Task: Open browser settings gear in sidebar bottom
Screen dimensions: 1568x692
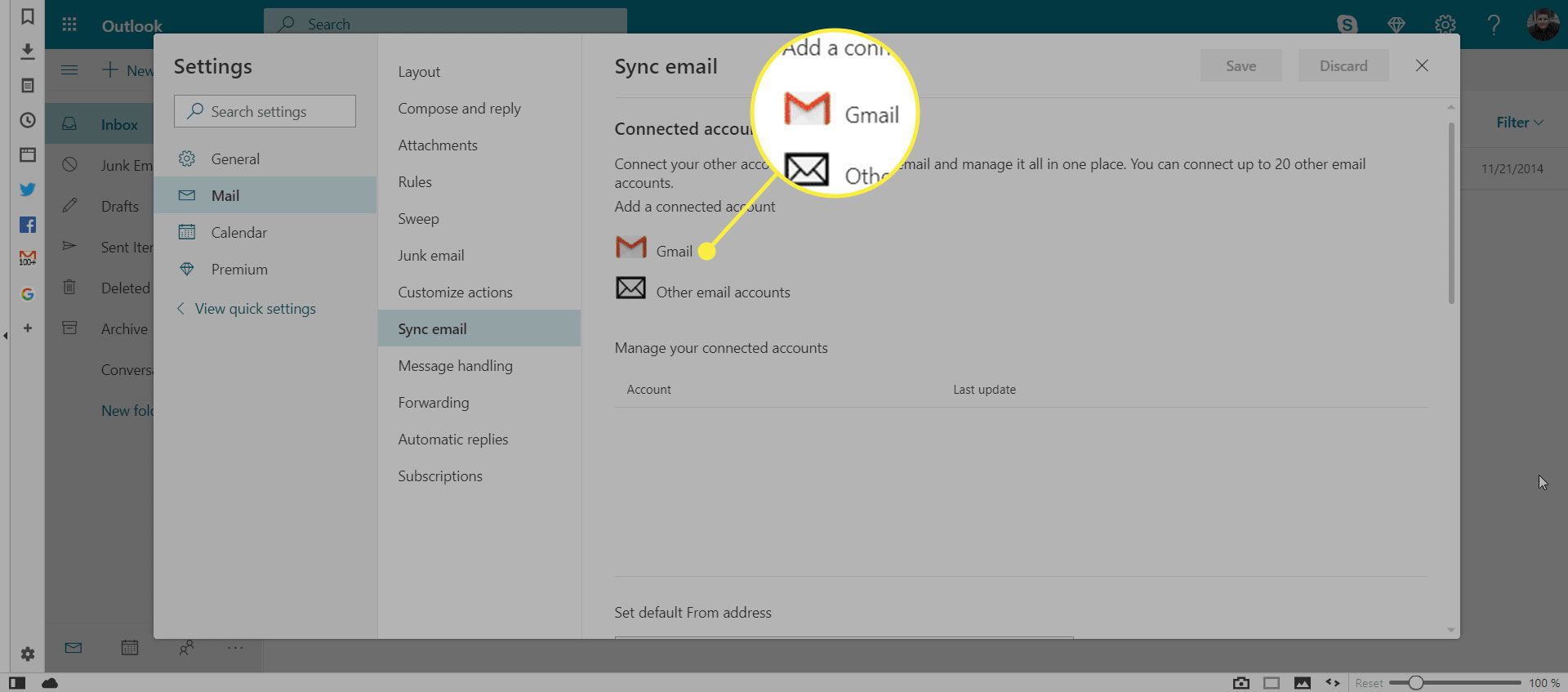Action: point(27,654)
